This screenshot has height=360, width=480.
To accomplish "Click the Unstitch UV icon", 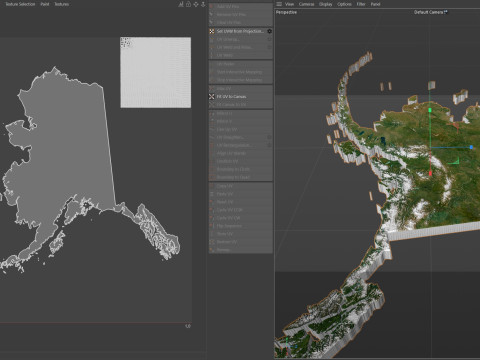I will [x=211, y=161].
